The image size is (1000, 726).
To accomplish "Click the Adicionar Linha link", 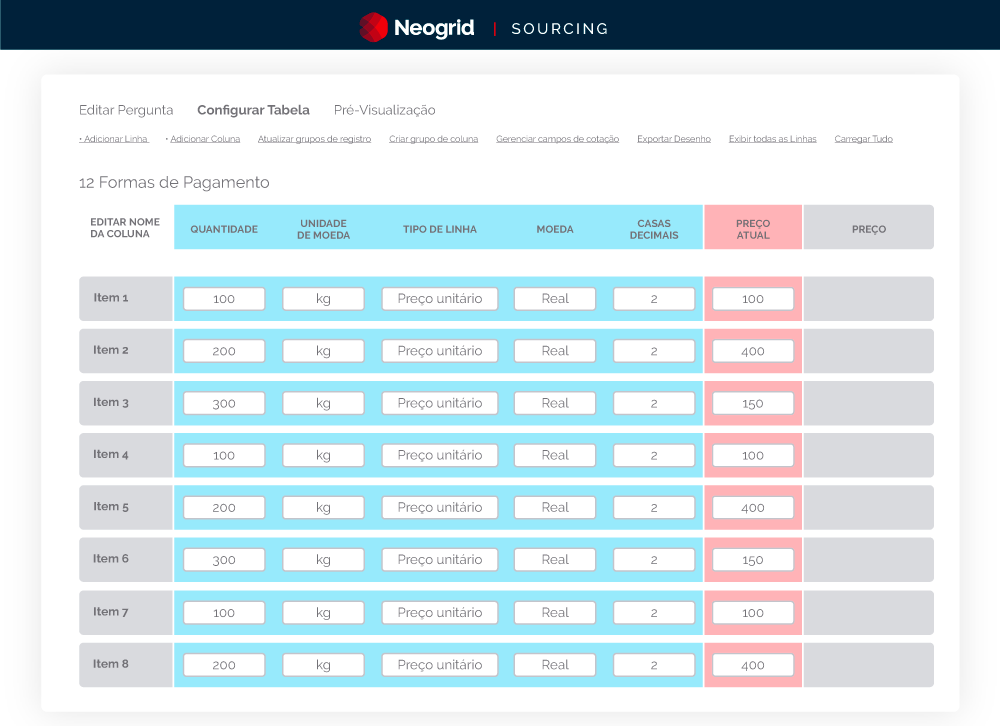I will click(x=114, y=139).
